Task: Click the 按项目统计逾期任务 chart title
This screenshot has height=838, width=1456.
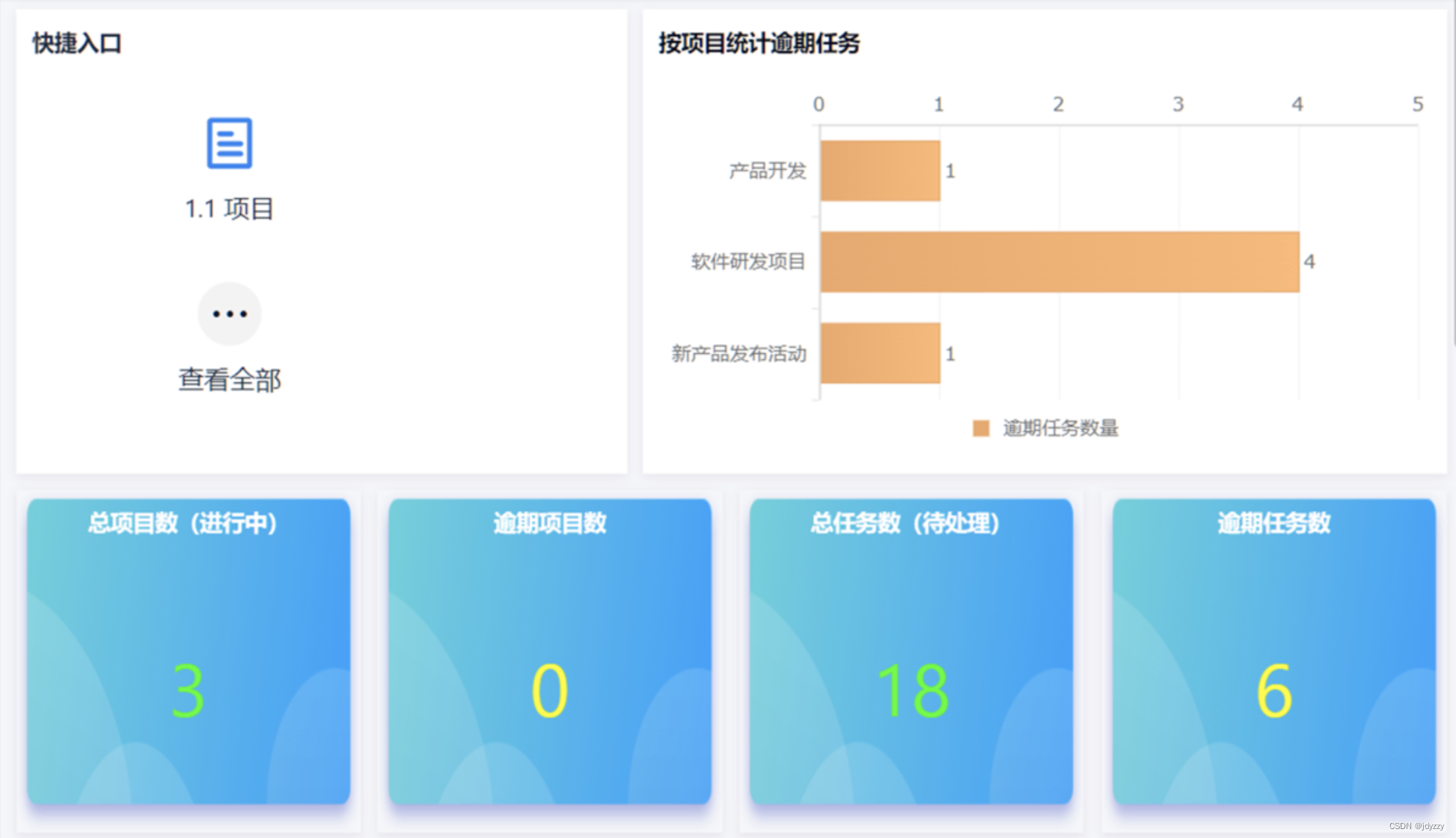Action: tap(759, 43)
